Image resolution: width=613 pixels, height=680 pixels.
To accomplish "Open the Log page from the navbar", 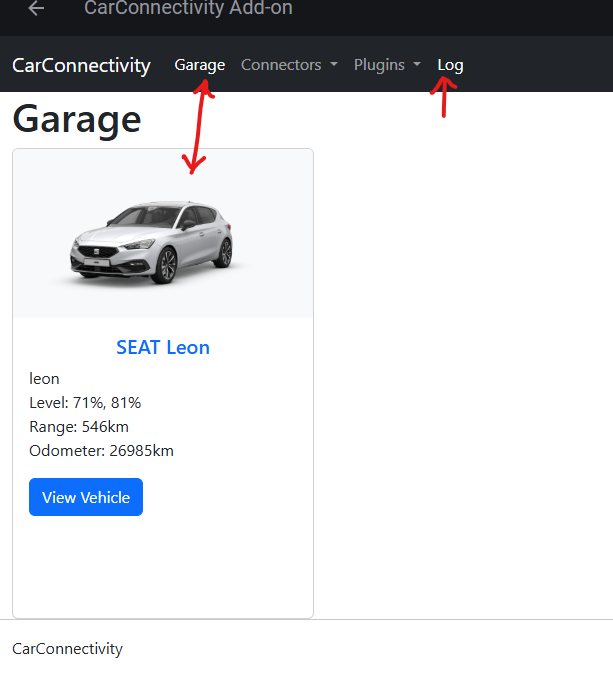I will pyautogui.click(x=450, y=65).
